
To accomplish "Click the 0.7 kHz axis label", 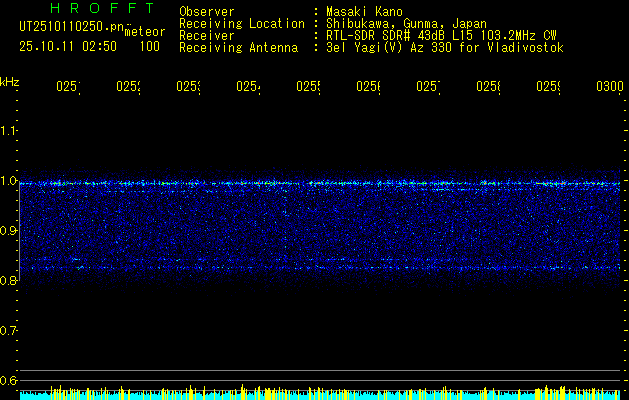I will click(8, 331).
